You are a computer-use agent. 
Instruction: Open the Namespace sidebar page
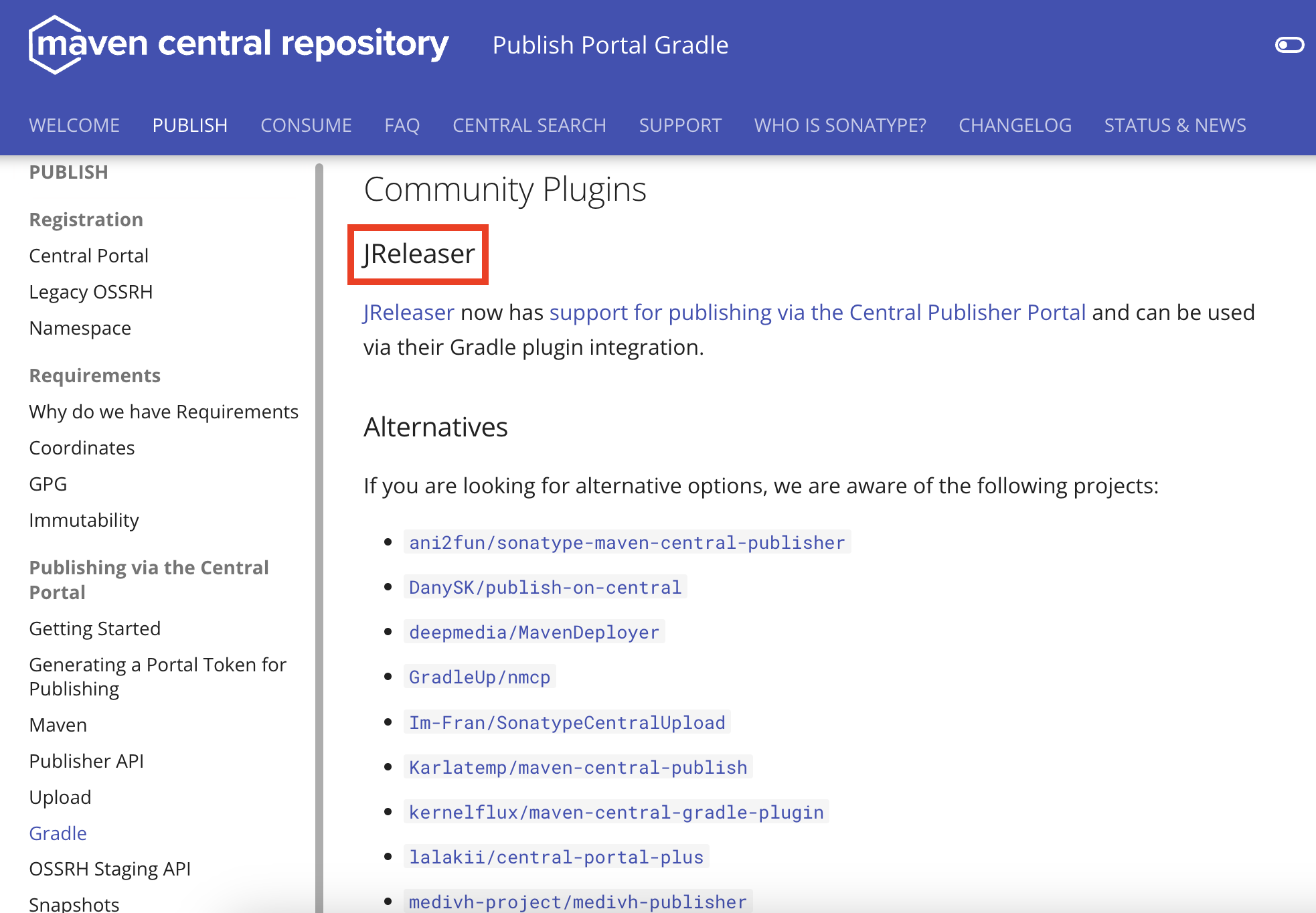coord(80,328)
